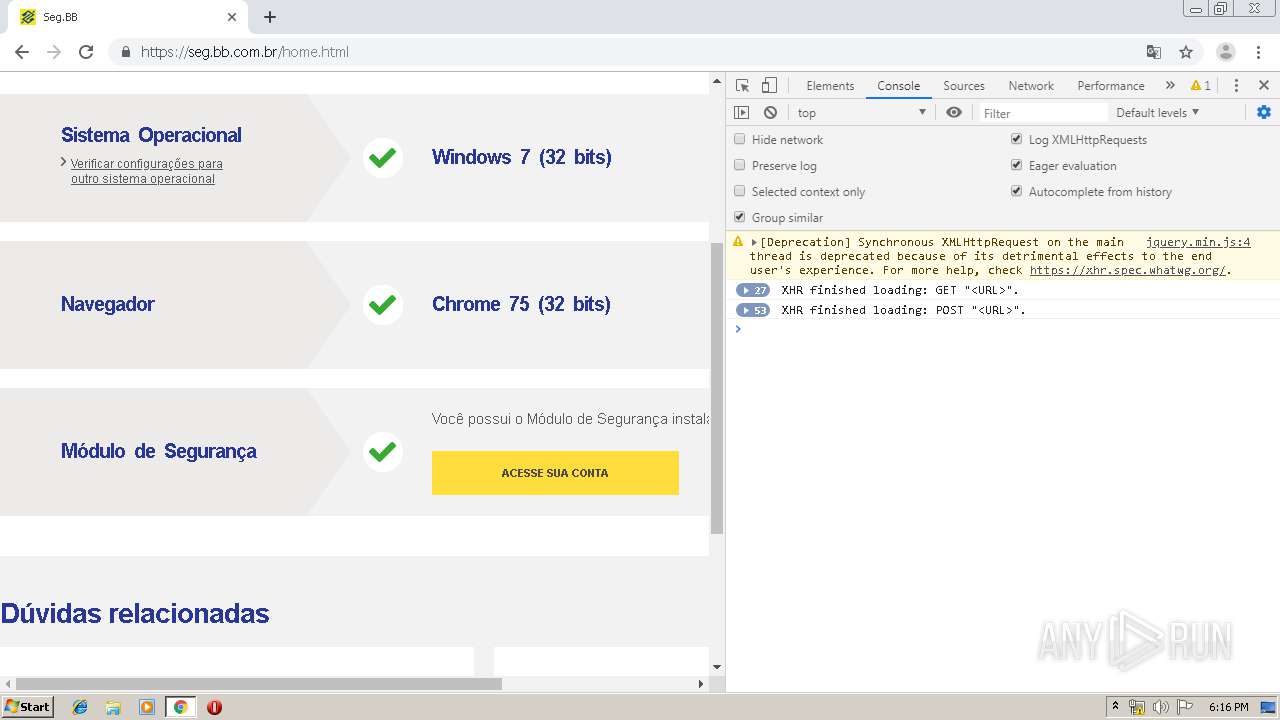1280x720 pixels.
Task: Open the media player taskbar icon
Action: 147,707
